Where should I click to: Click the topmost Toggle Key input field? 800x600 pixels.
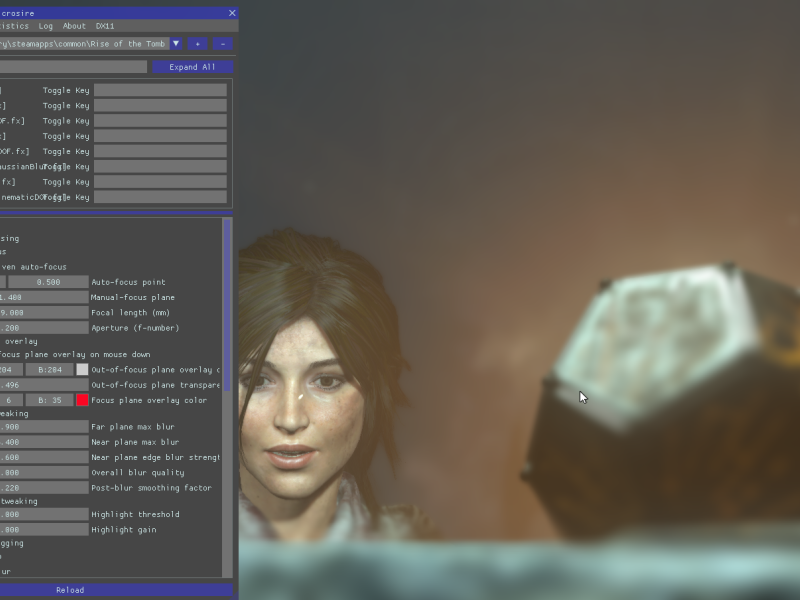tap(160, 90)
